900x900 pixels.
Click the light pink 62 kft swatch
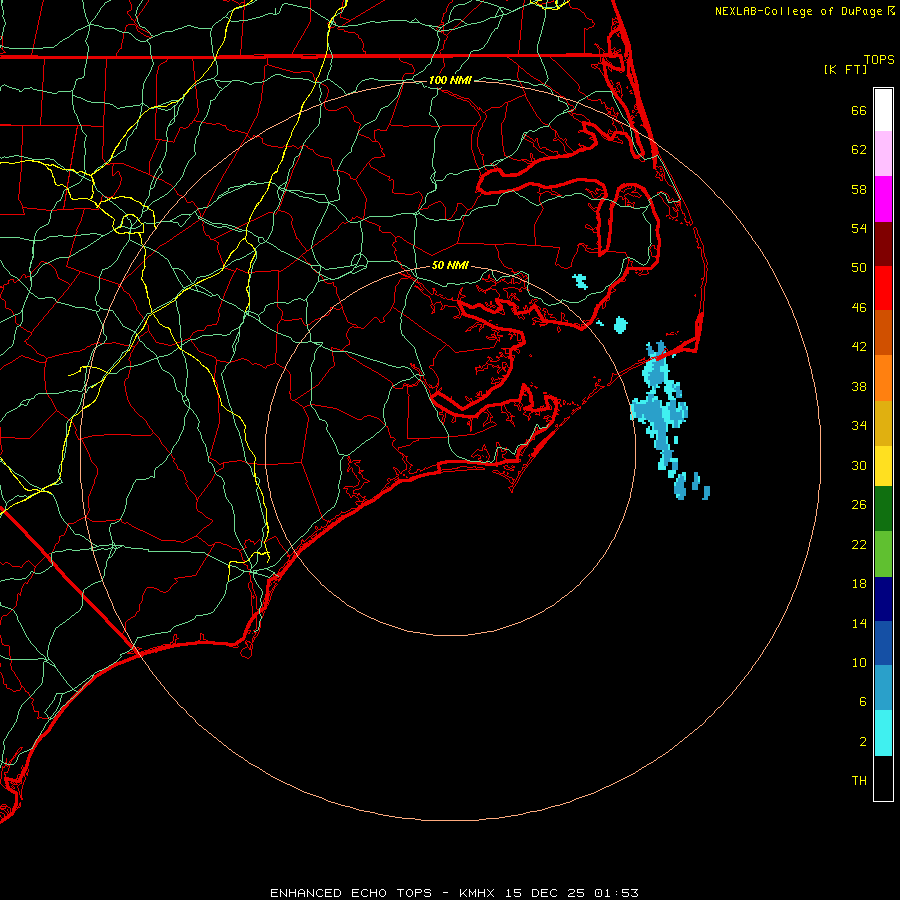[x=883, y=154]
